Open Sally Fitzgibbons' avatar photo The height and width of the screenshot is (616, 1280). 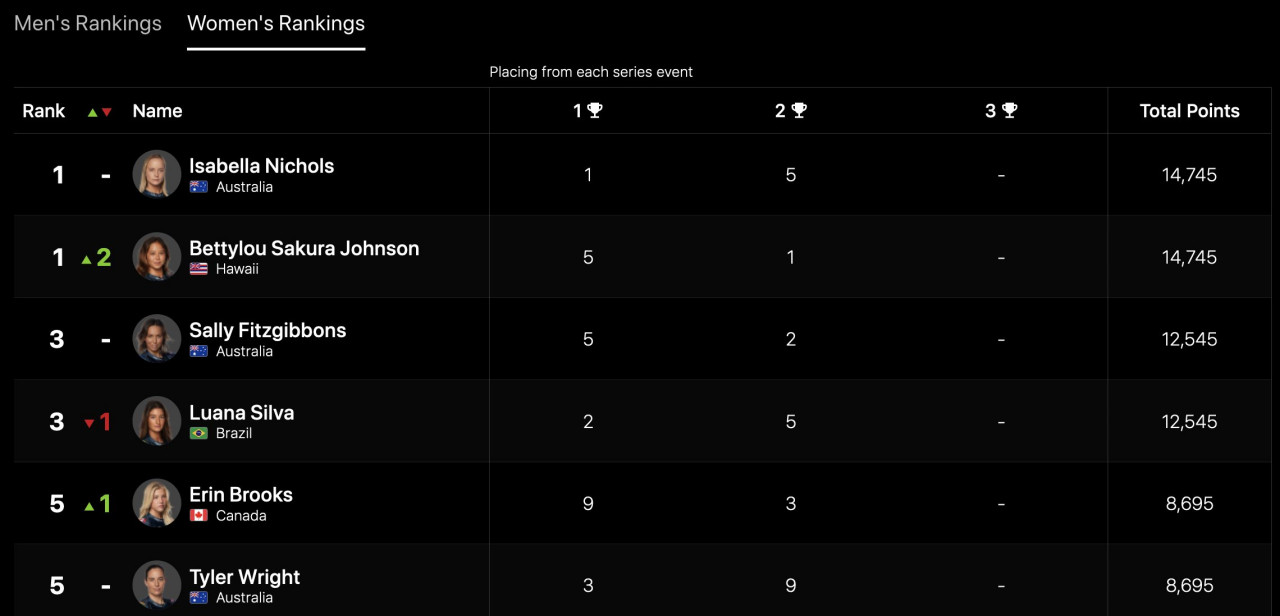tap(157, 338)
